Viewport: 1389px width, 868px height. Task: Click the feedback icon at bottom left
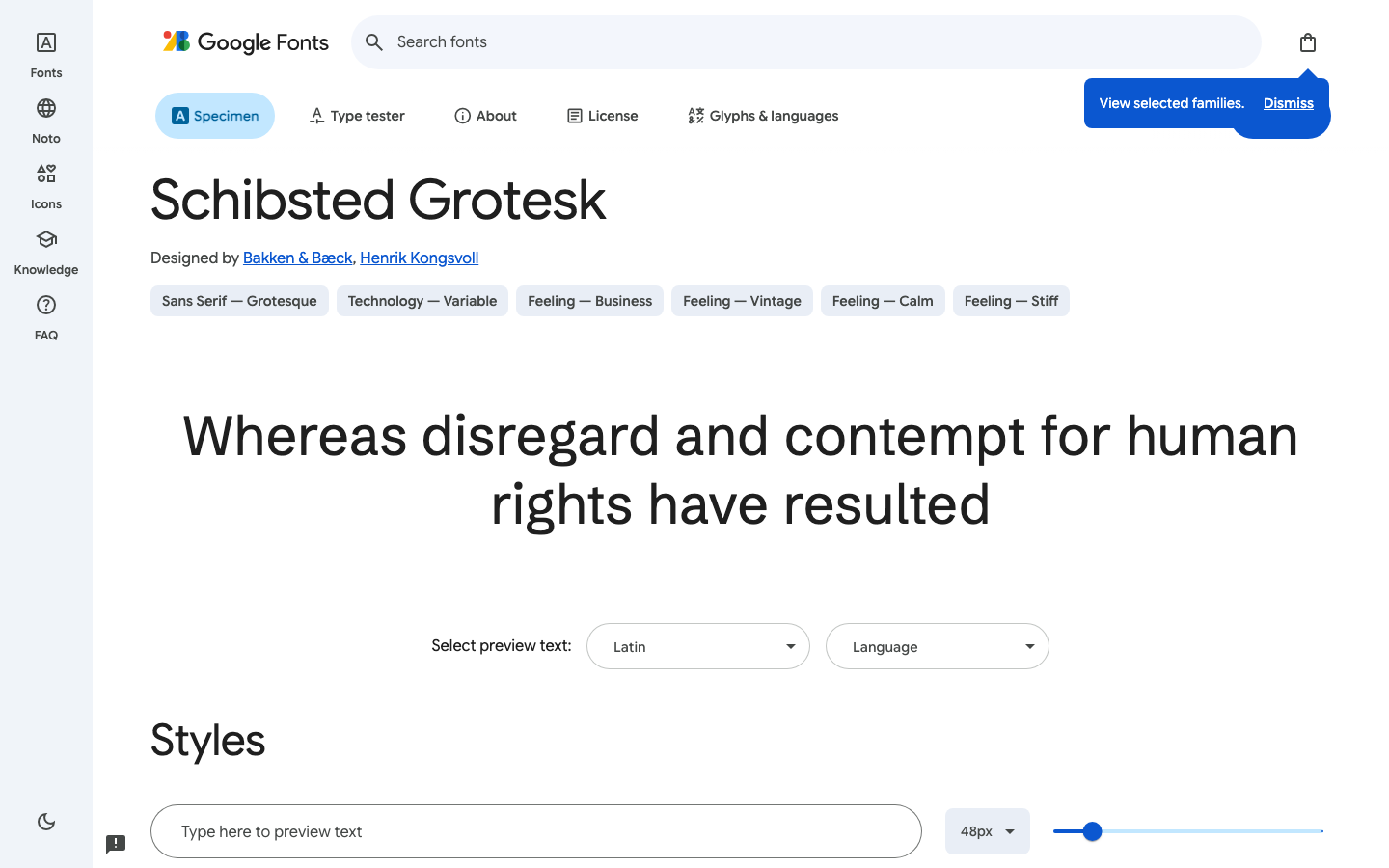click(116, 844)
